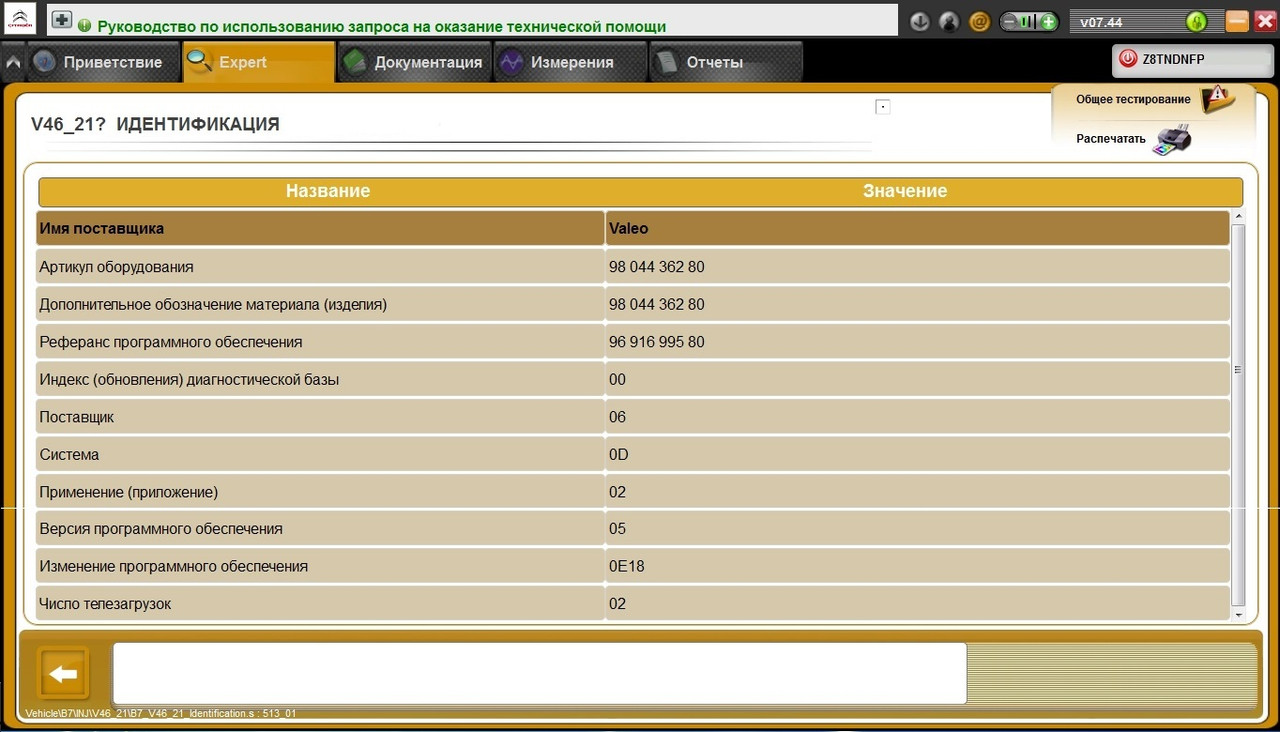Click the 0E18 value cell
Screen dimensions: 1280x732
[x=918, y=566]
